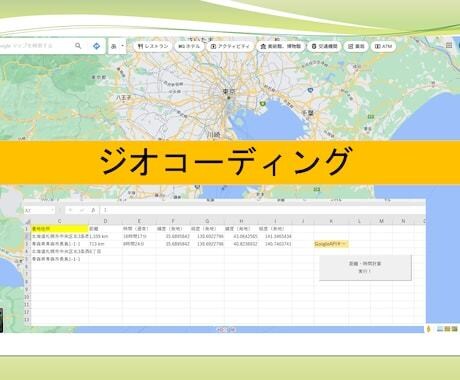460x380 pixels.
Task: Click the 川崎 label on the map
Action: coord(214,135)
